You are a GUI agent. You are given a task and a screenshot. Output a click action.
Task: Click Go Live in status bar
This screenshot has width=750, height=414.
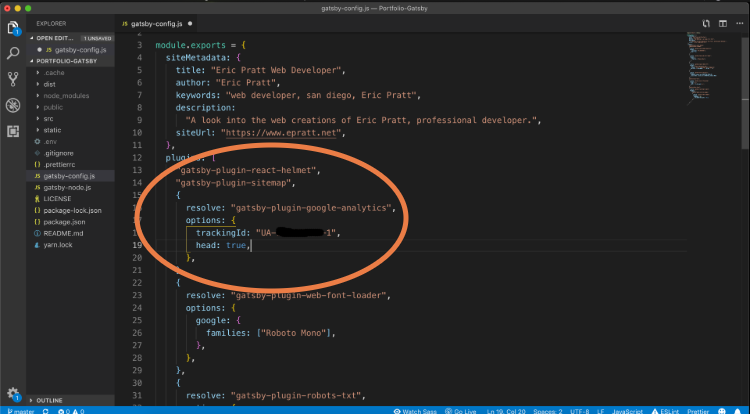[461, 411]
